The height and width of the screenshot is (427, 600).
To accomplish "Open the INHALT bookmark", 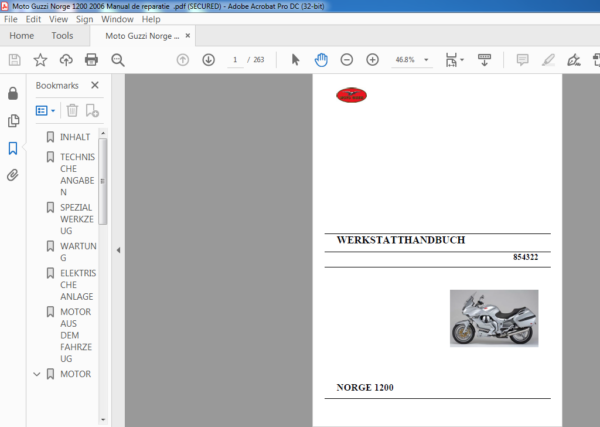I will tap(75, 137).
